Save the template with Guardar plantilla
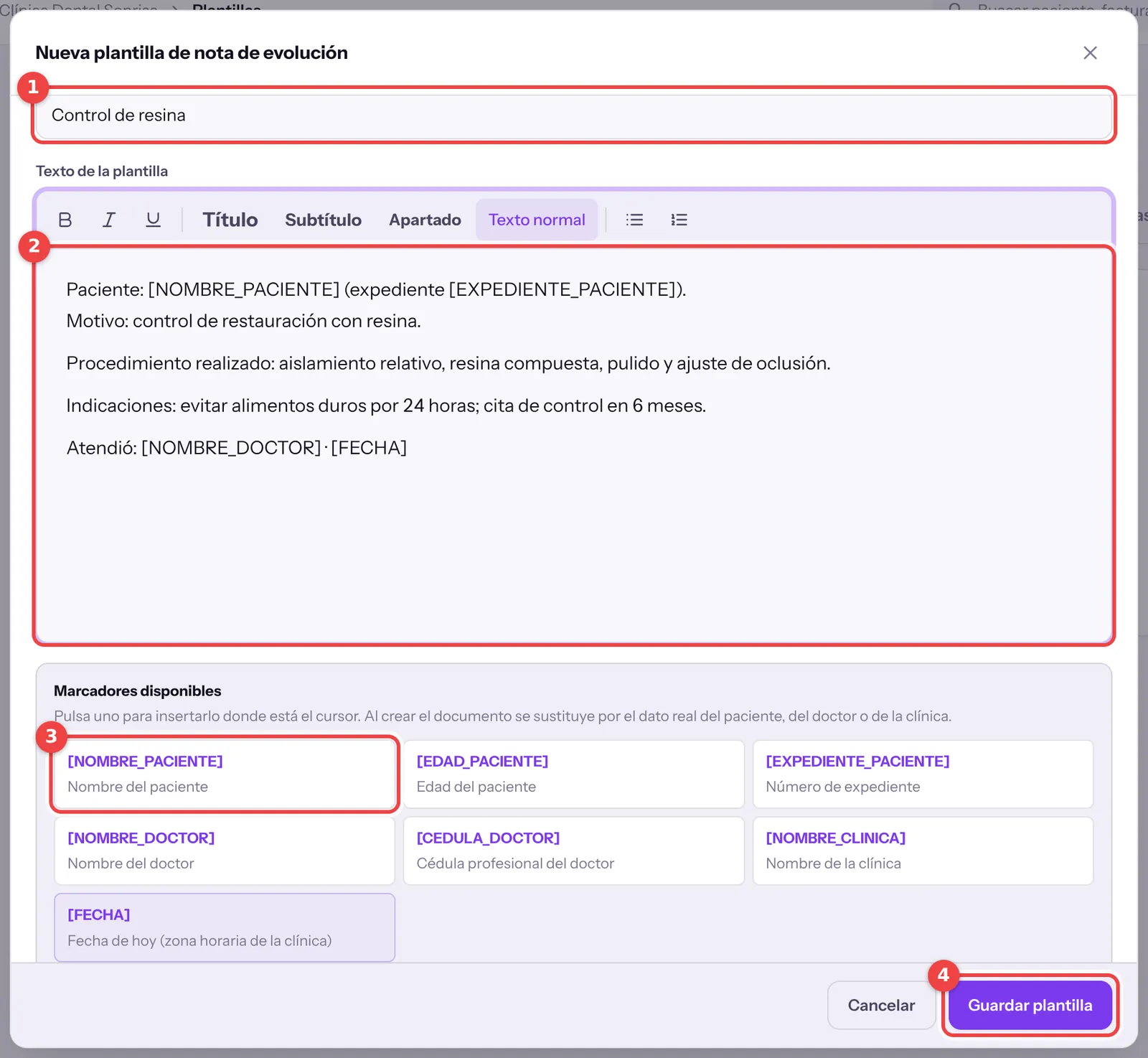 [1030, 1005]
